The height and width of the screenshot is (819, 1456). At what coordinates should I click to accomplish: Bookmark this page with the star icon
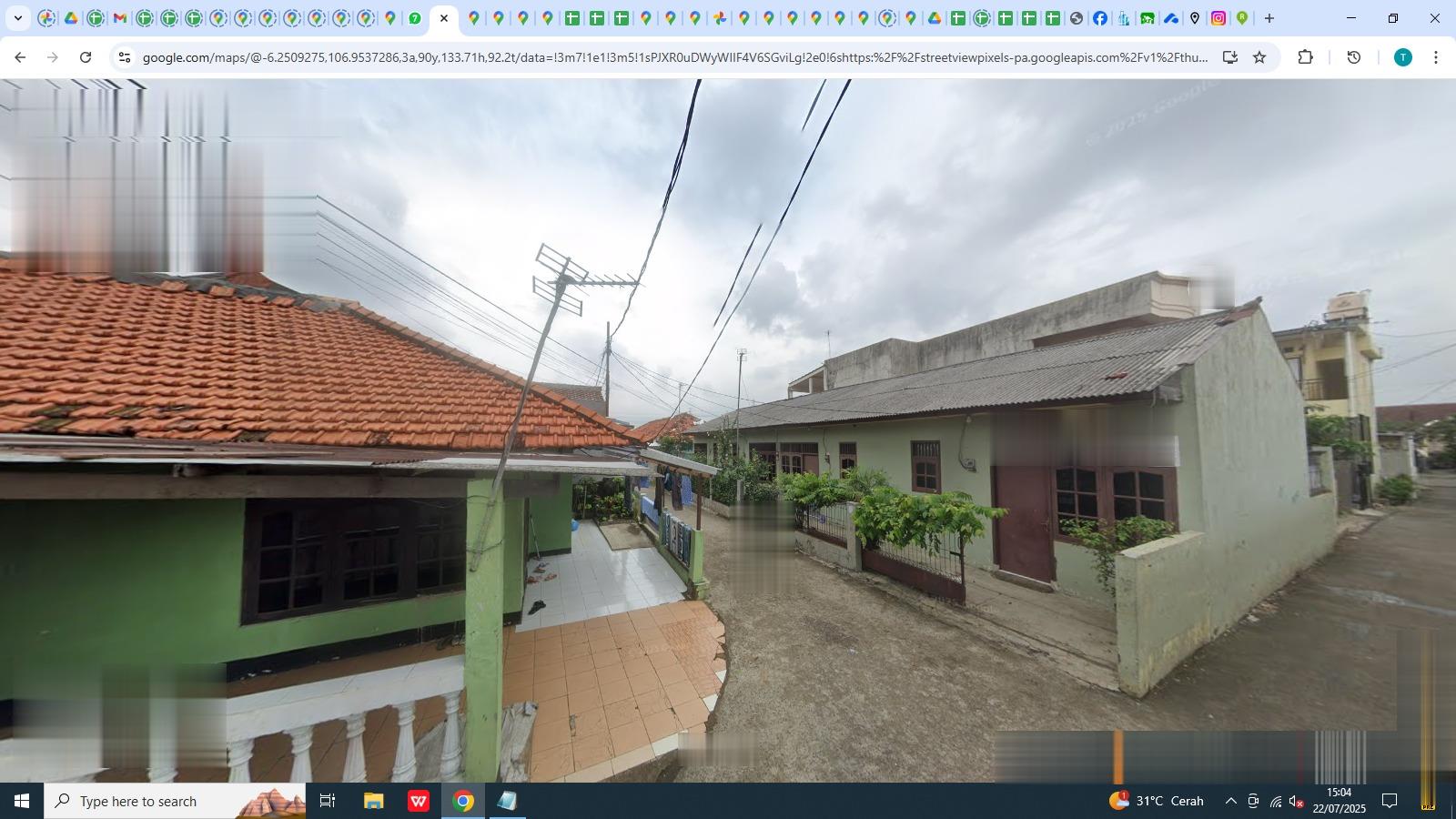click(x=1258, y=56)
